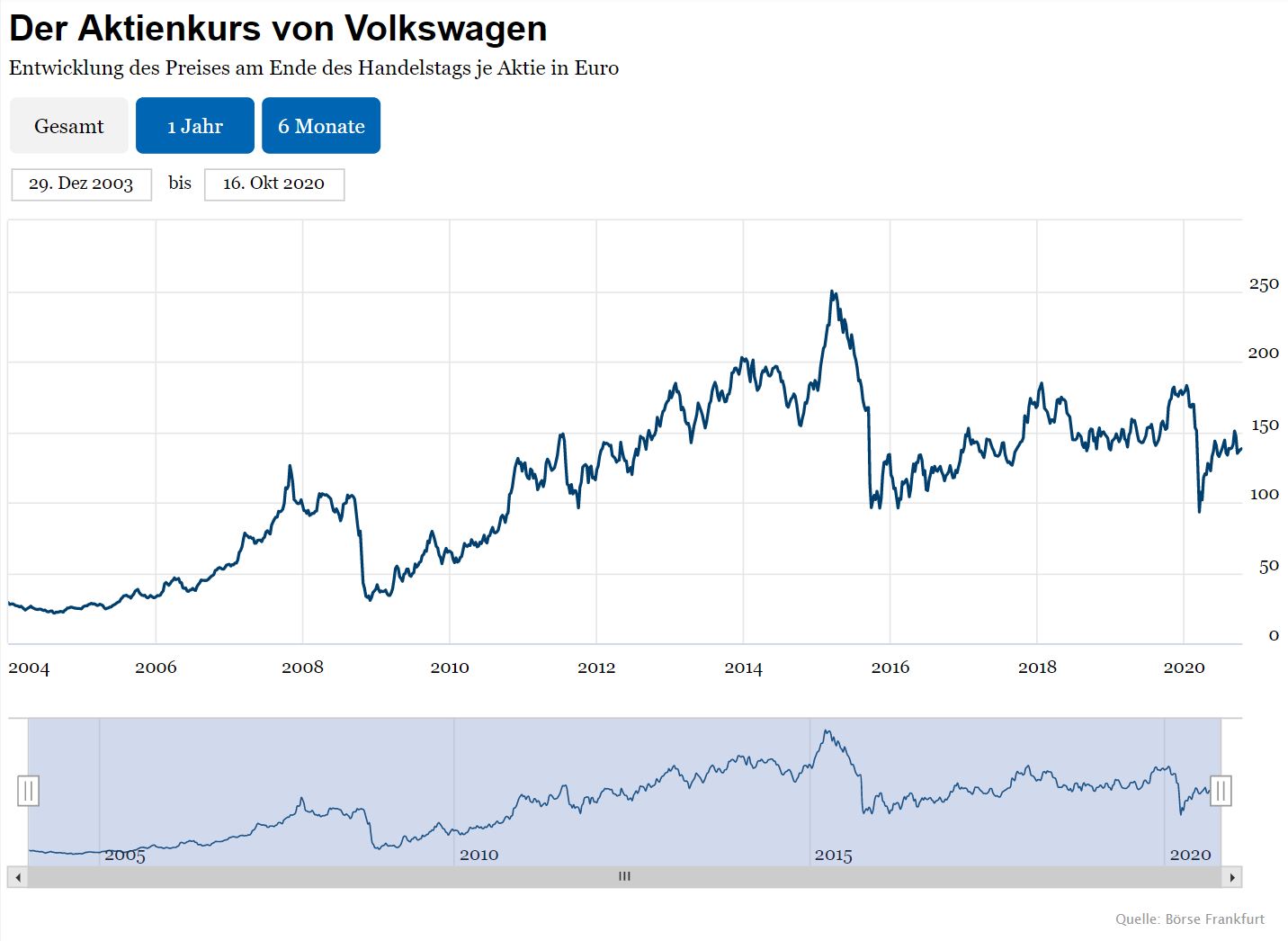Viewport: 1288px width, 941px height.
Task: Click the left navigator handle
Action: coord(28,791)
